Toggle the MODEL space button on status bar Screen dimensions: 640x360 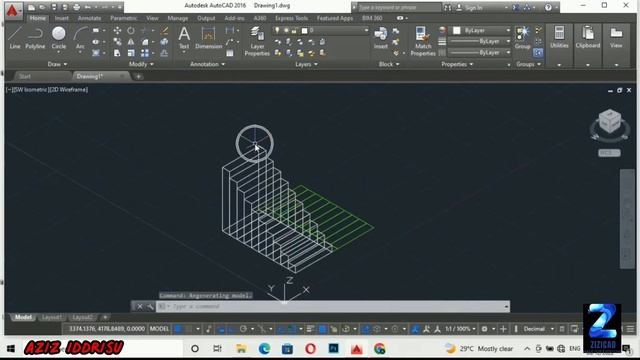(x=159, y=329)
